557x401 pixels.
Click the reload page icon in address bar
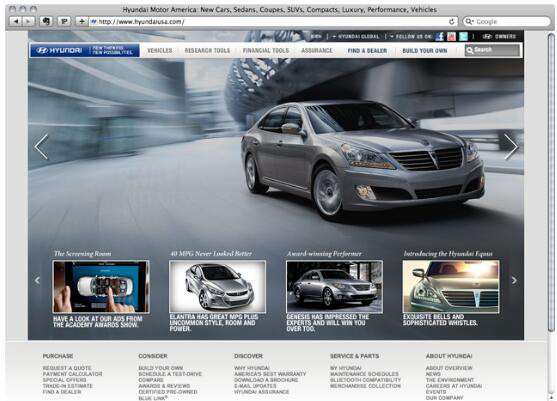(x=452, y=21)
